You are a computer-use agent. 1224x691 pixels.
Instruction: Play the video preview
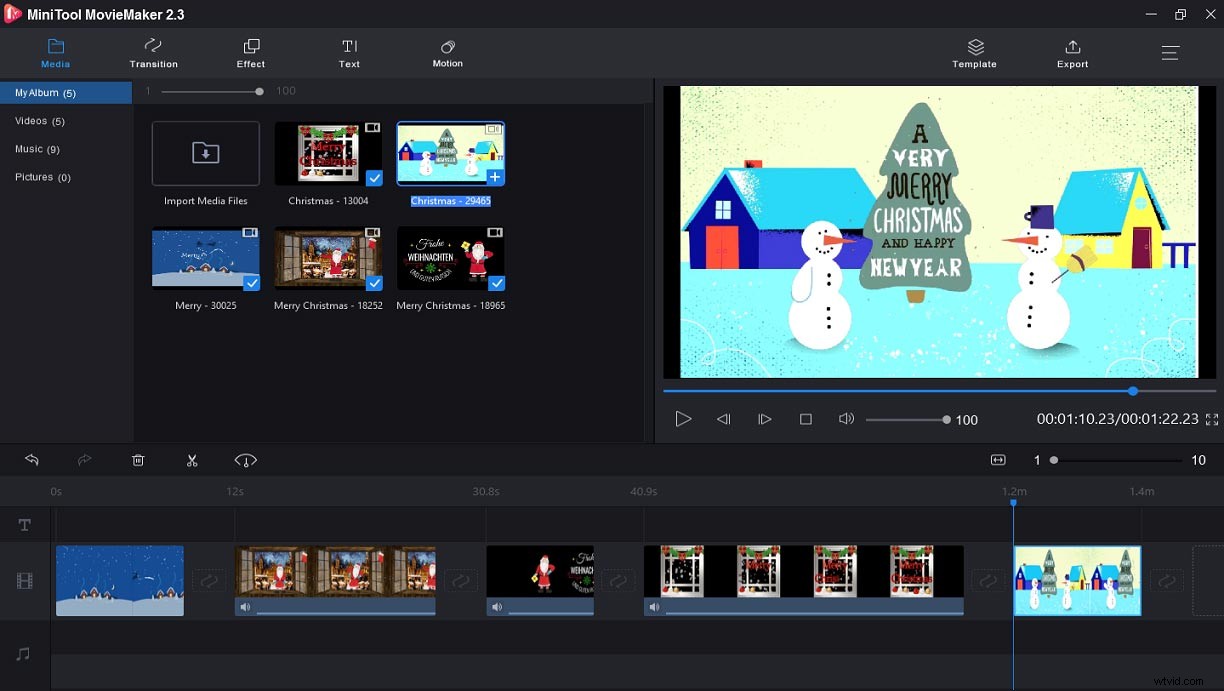pos(684,419)
